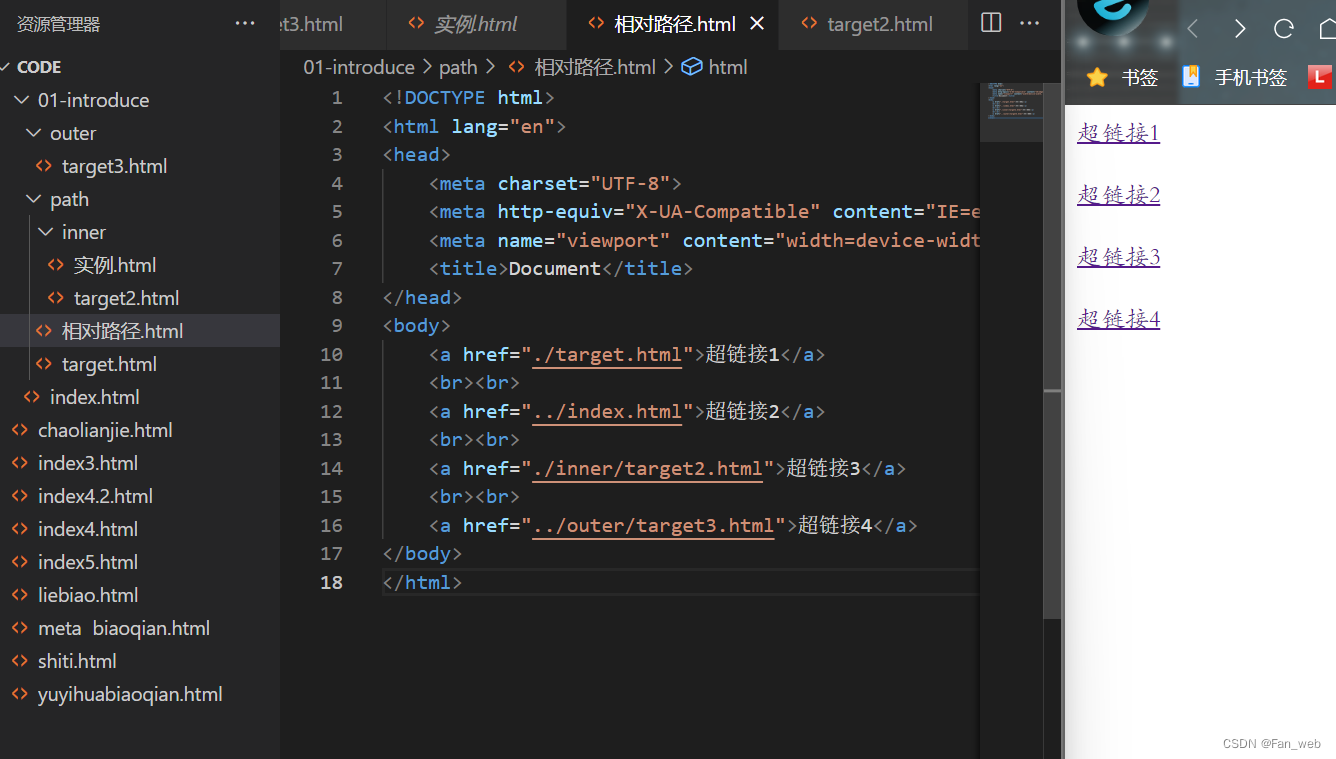Click the code minimap preview
Viewport: 1336px width, 759px height.
pos(1011,102)
